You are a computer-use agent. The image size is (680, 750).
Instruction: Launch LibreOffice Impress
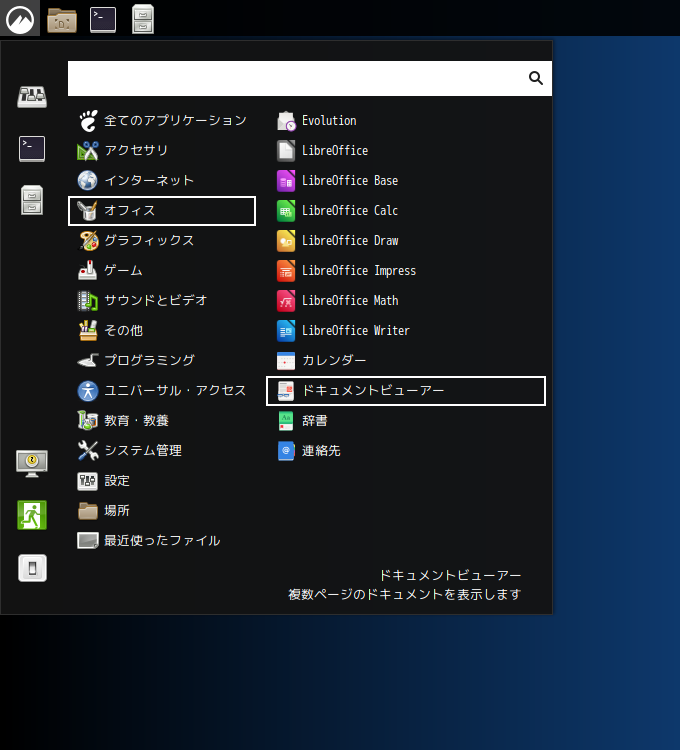click(406, 271)
